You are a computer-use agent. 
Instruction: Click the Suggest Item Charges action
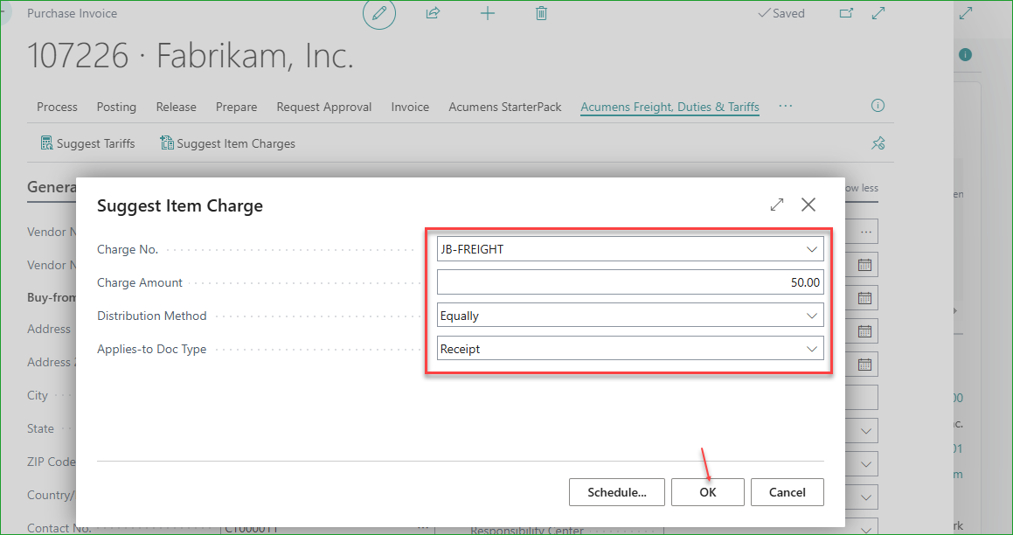228,143
